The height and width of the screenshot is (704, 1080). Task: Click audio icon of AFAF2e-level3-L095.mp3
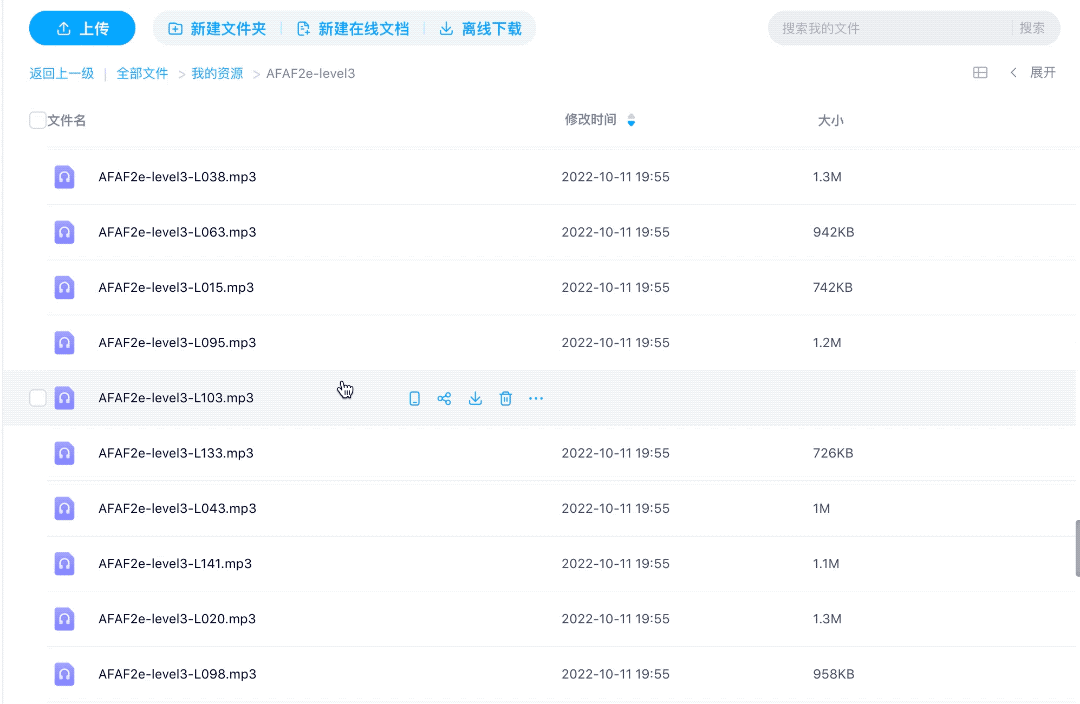click(64, 342)
